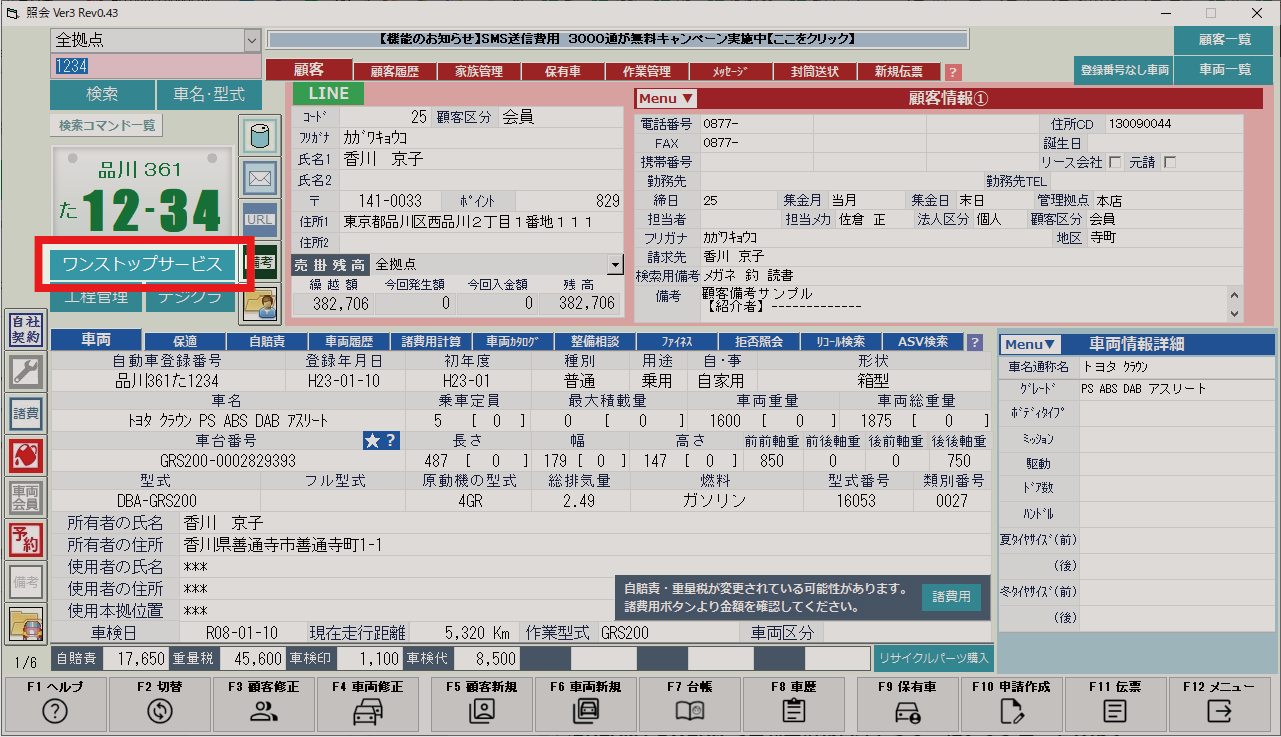Open 車両一覧 vehicle list
The height and width of the screenshot is (737, 1281).
coord(1225,69)
